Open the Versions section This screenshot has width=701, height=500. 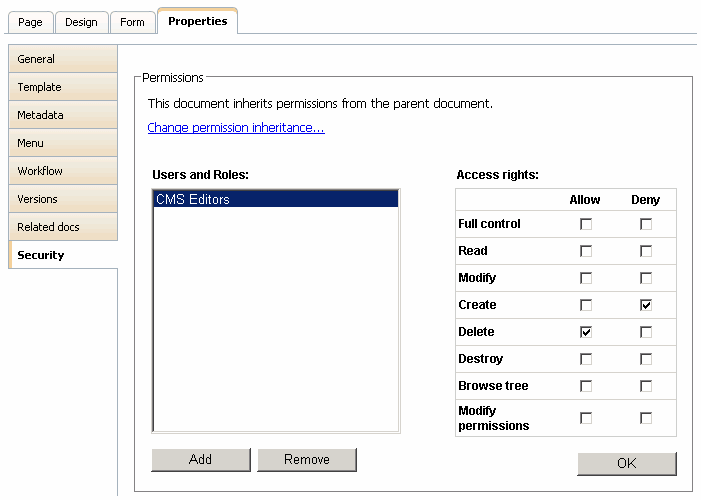click(62, 199)
